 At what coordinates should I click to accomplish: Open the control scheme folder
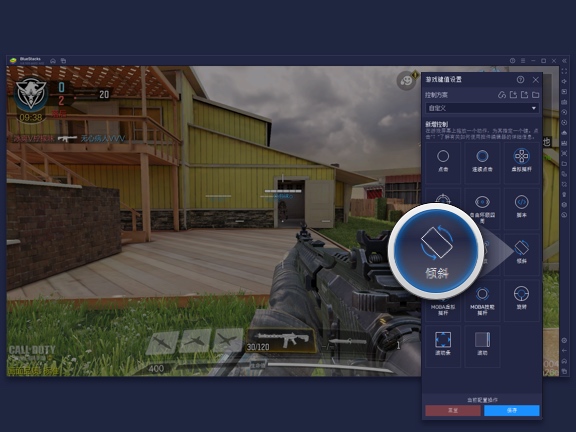click(536, 95)
